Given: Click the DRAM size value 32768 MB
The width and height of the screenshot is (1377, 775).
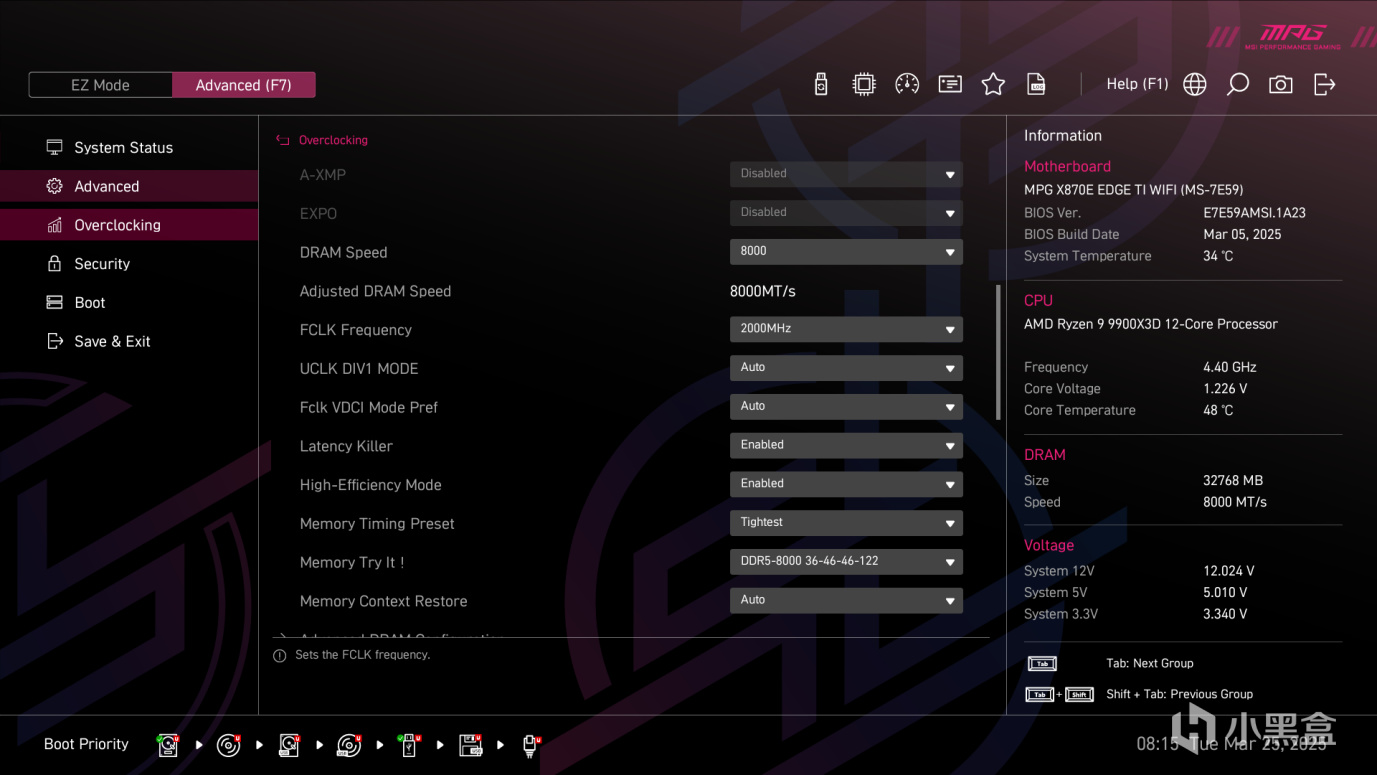Looking at the screenshot, I should point(1233,481).
